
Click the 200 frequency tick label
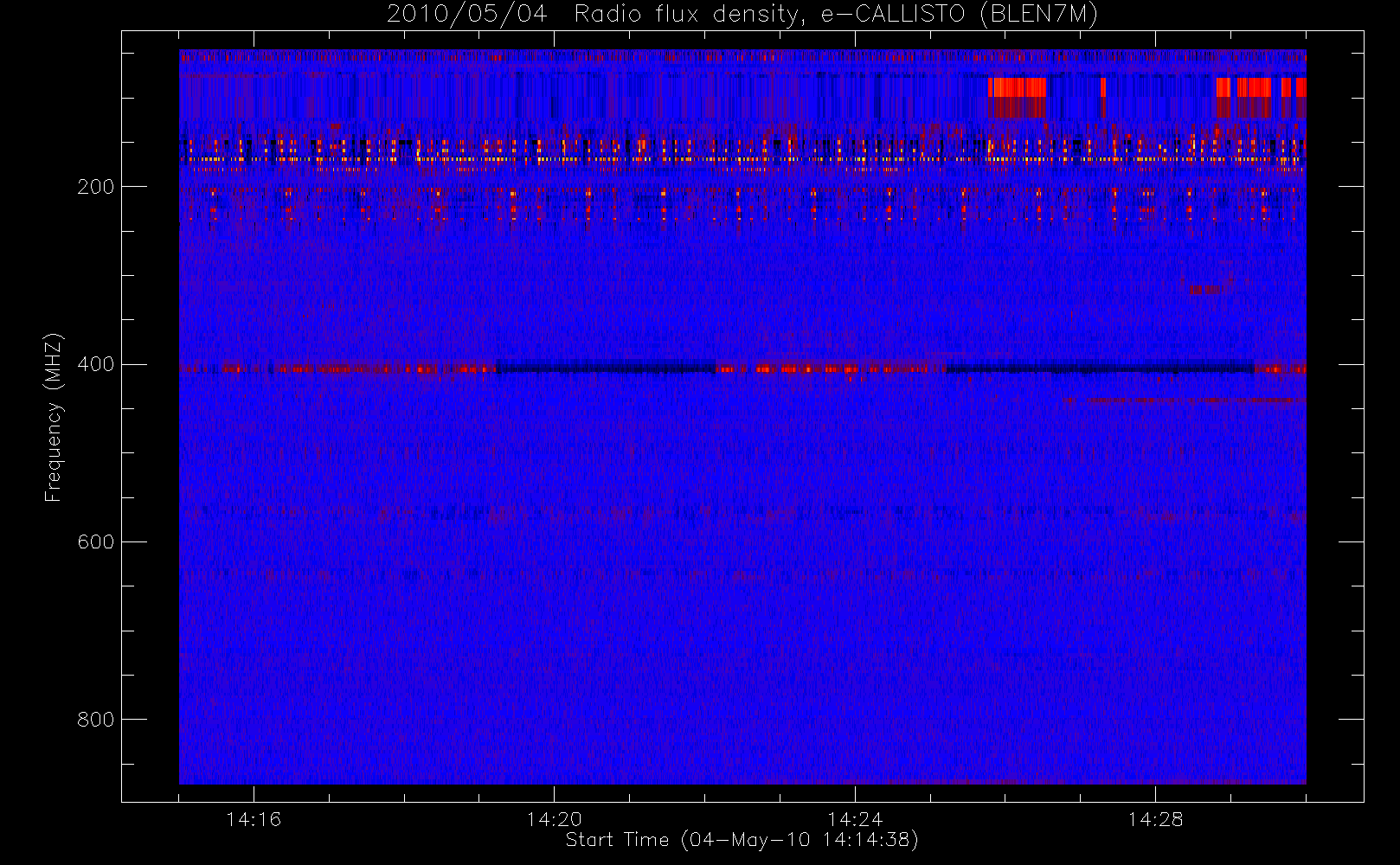tap(95, 187)
